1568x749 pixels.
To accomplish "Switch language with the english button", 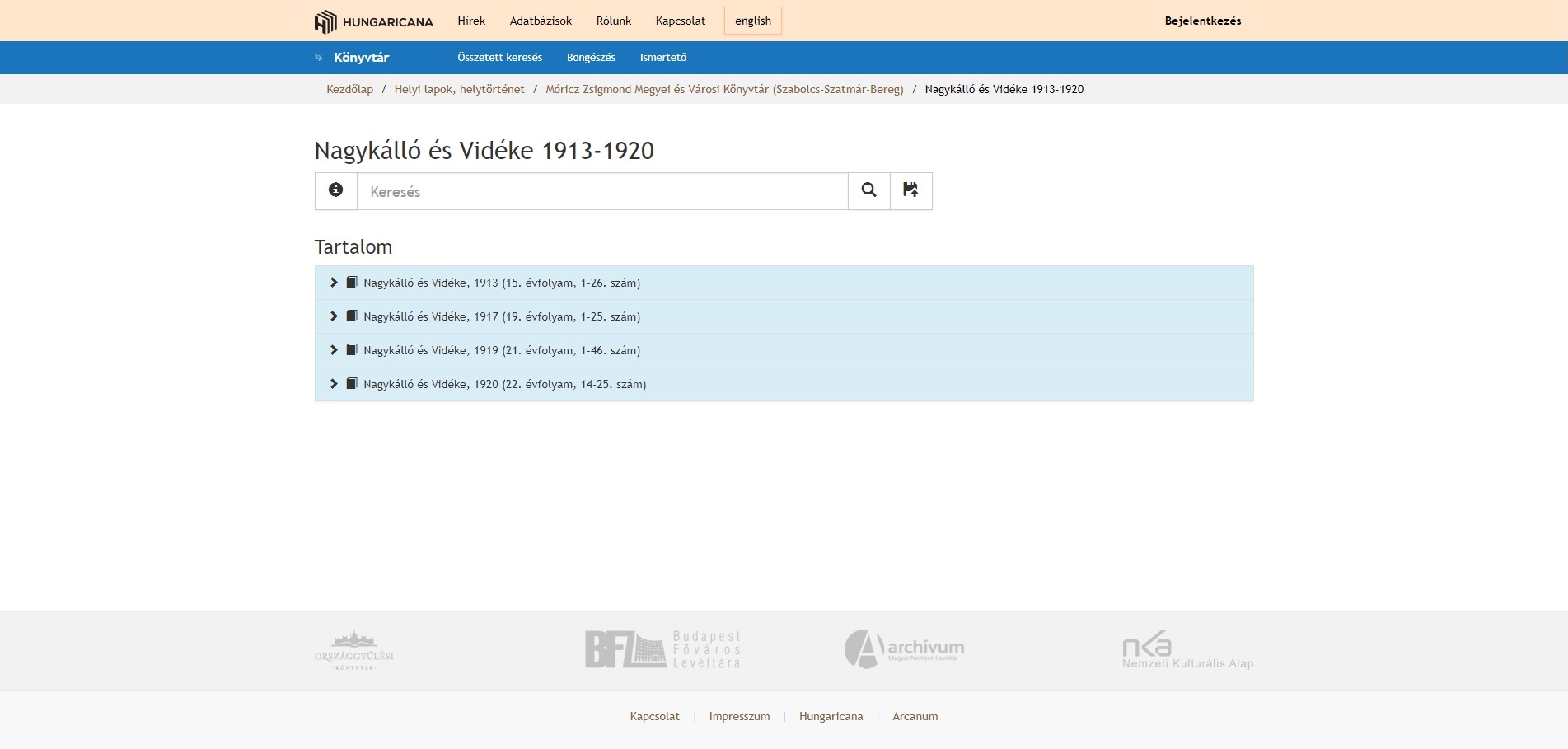I will point(753,21).
